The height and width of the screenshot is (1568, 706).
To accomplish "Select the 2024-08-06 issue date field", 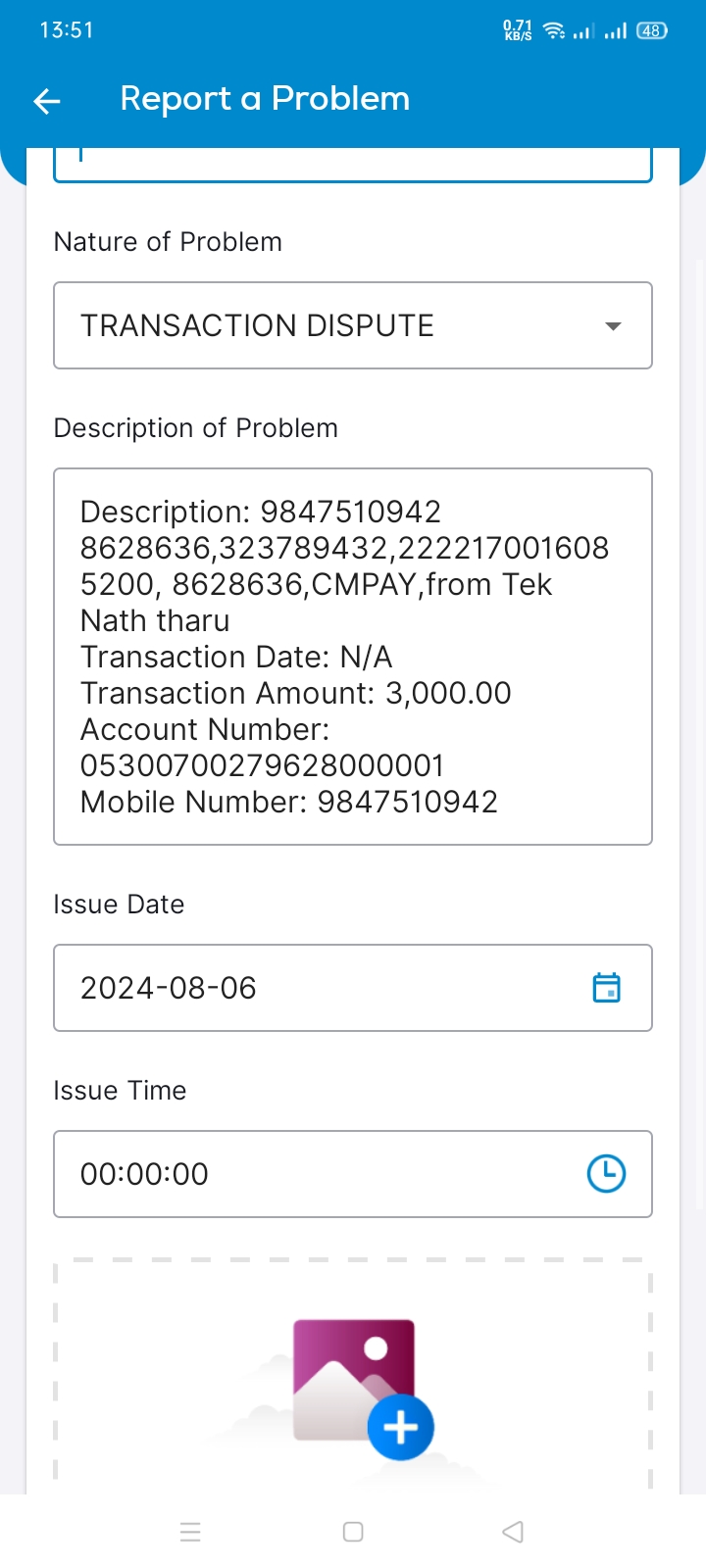I will click(353, 988).
